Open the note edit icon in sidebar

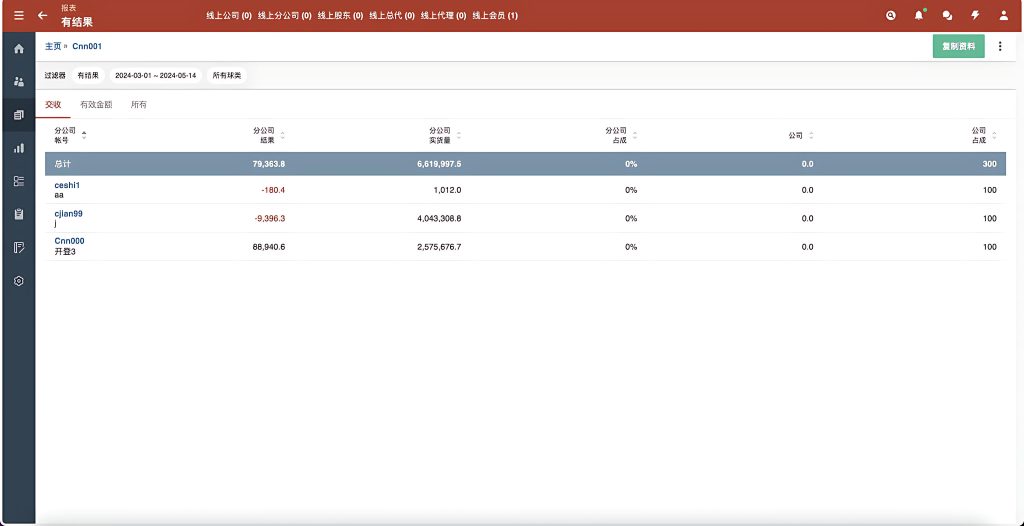click(19, 248)
